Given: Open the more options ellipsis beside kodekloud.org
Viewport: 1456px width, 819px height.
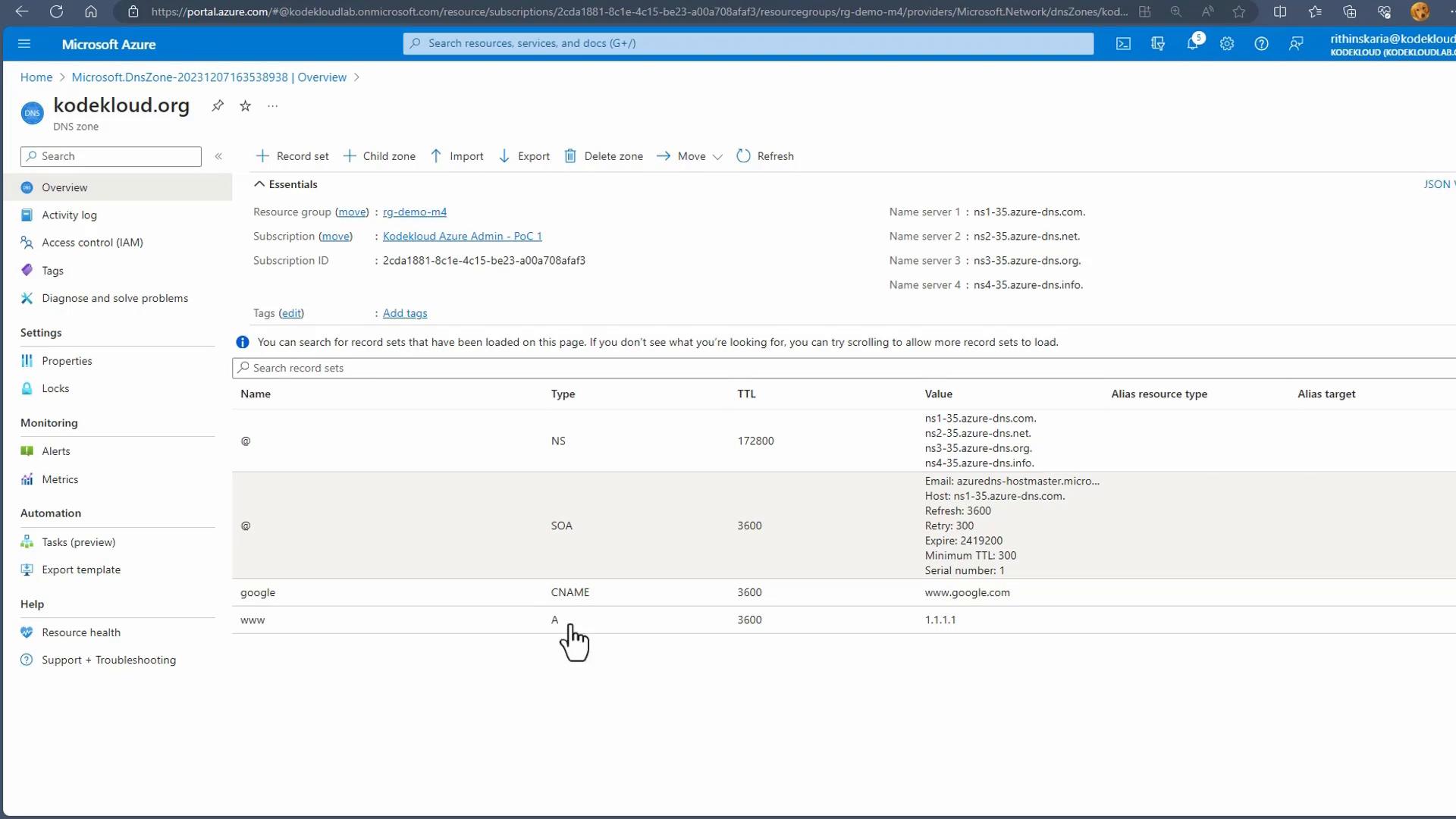Looking at the screenshot, I should tap(273, 105).
